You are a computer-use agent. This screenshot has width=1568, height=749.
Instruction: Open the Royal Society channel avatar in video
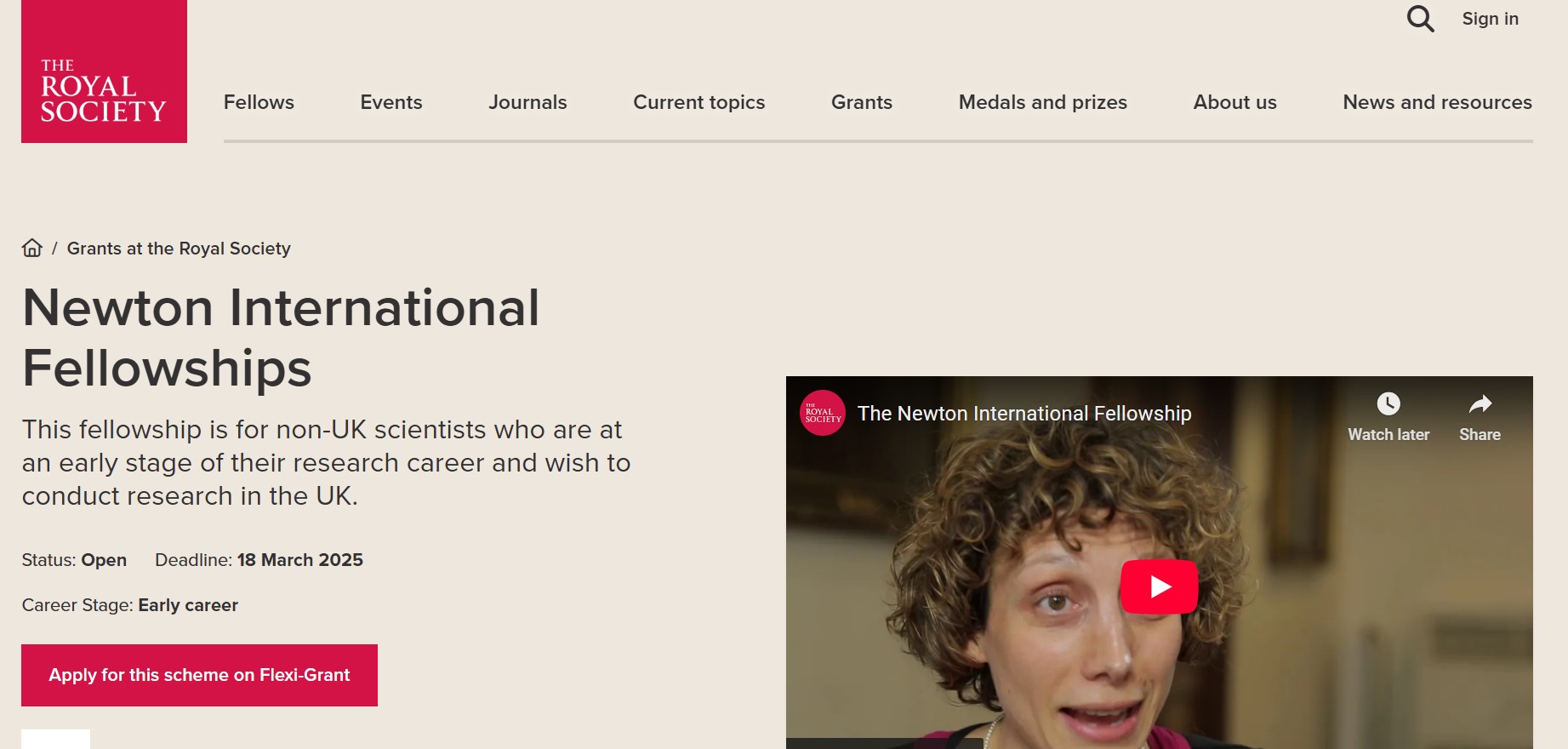[x=823, y=413]
